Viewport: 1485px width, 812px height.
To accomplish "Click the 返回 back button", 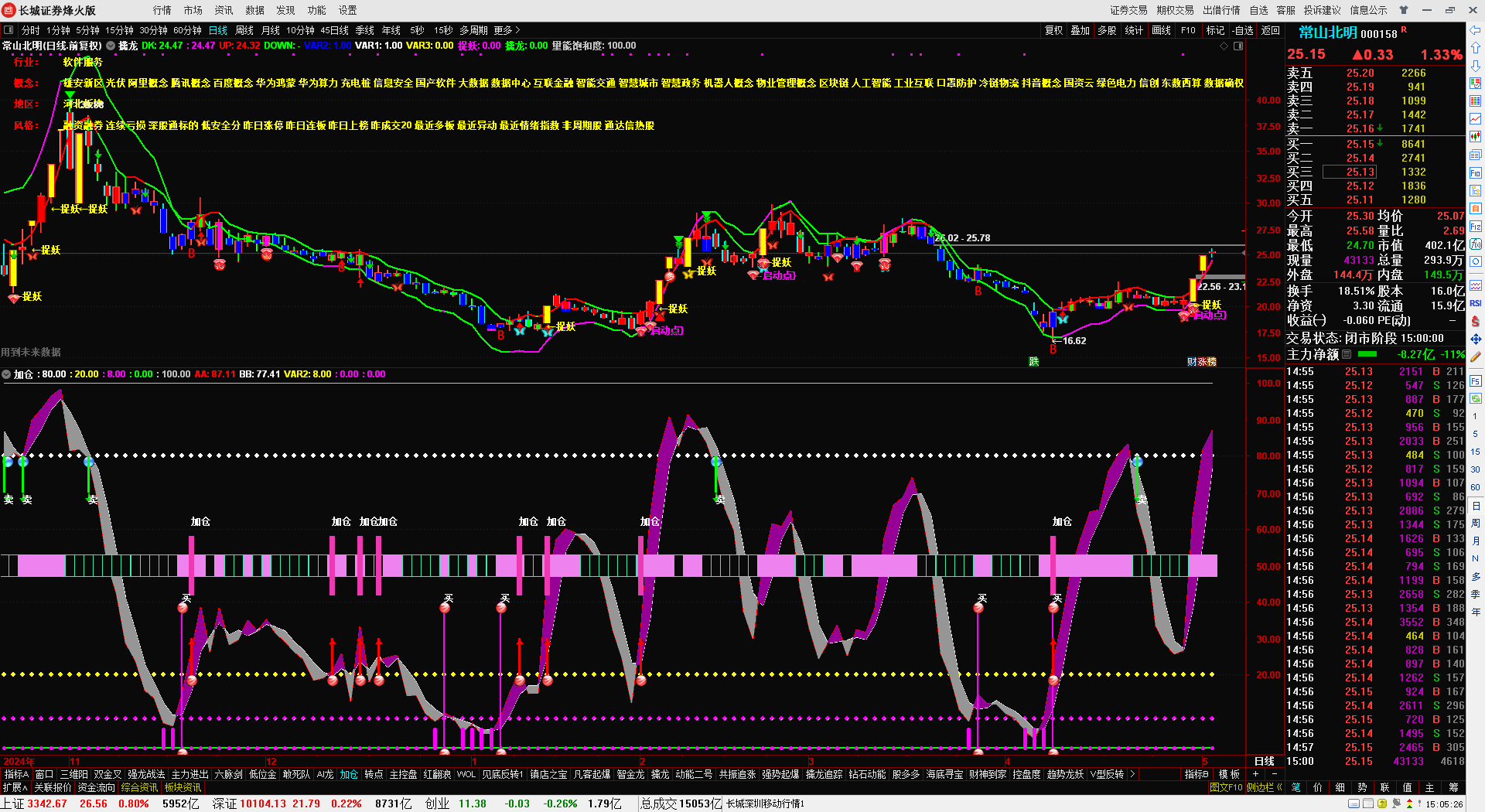I will click(x=1271, y=30).
